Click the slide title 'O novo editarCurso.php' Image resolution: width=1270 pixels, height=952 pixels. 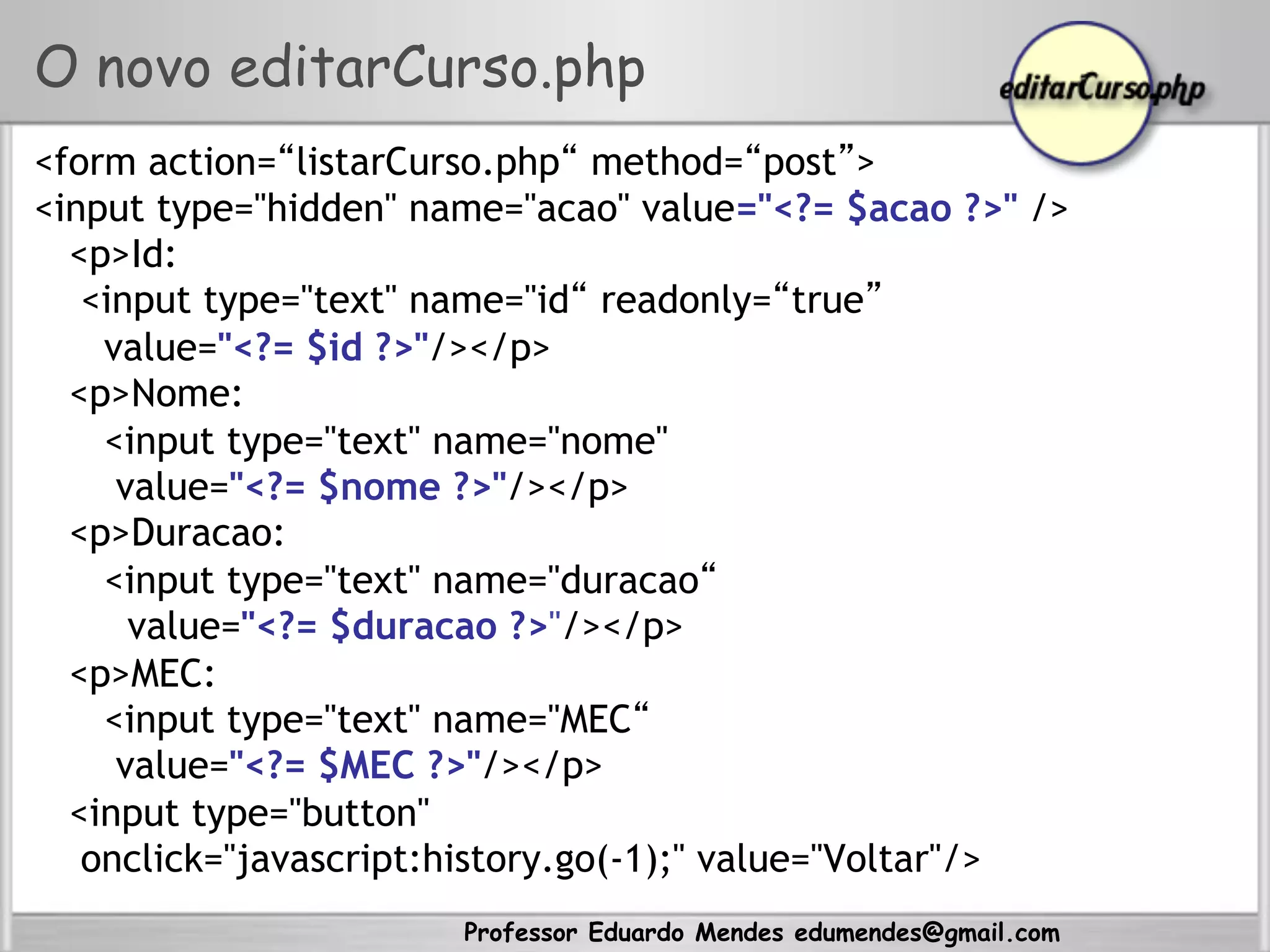click(x=340, y=68)
